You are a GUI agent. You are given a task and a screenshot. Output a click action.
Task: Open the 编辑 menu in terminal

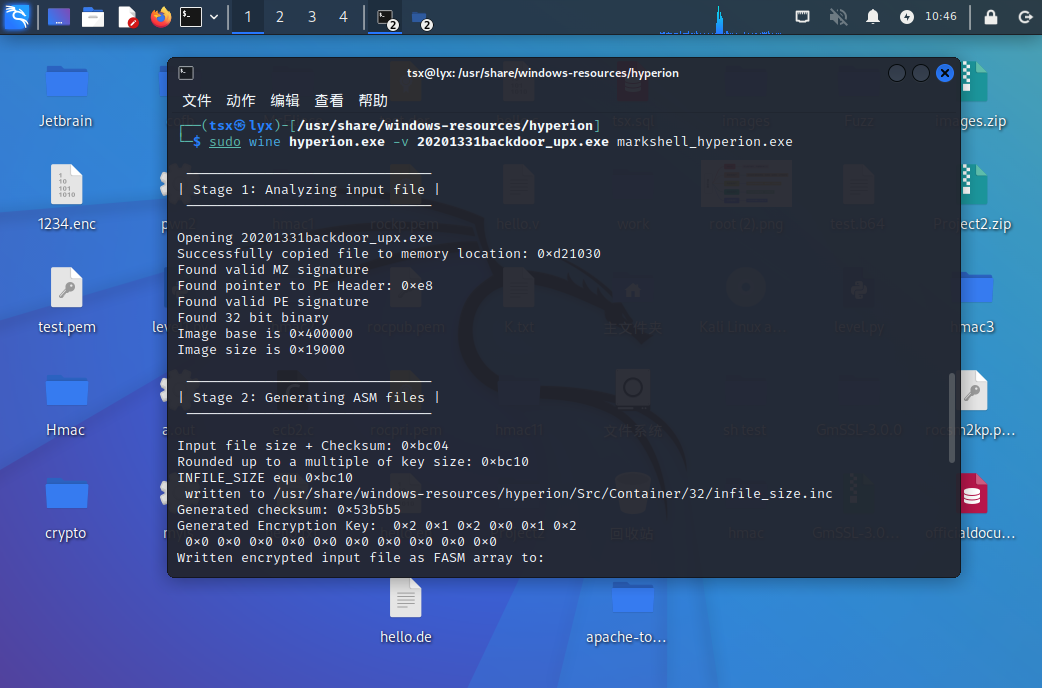[x=284, y=100]
